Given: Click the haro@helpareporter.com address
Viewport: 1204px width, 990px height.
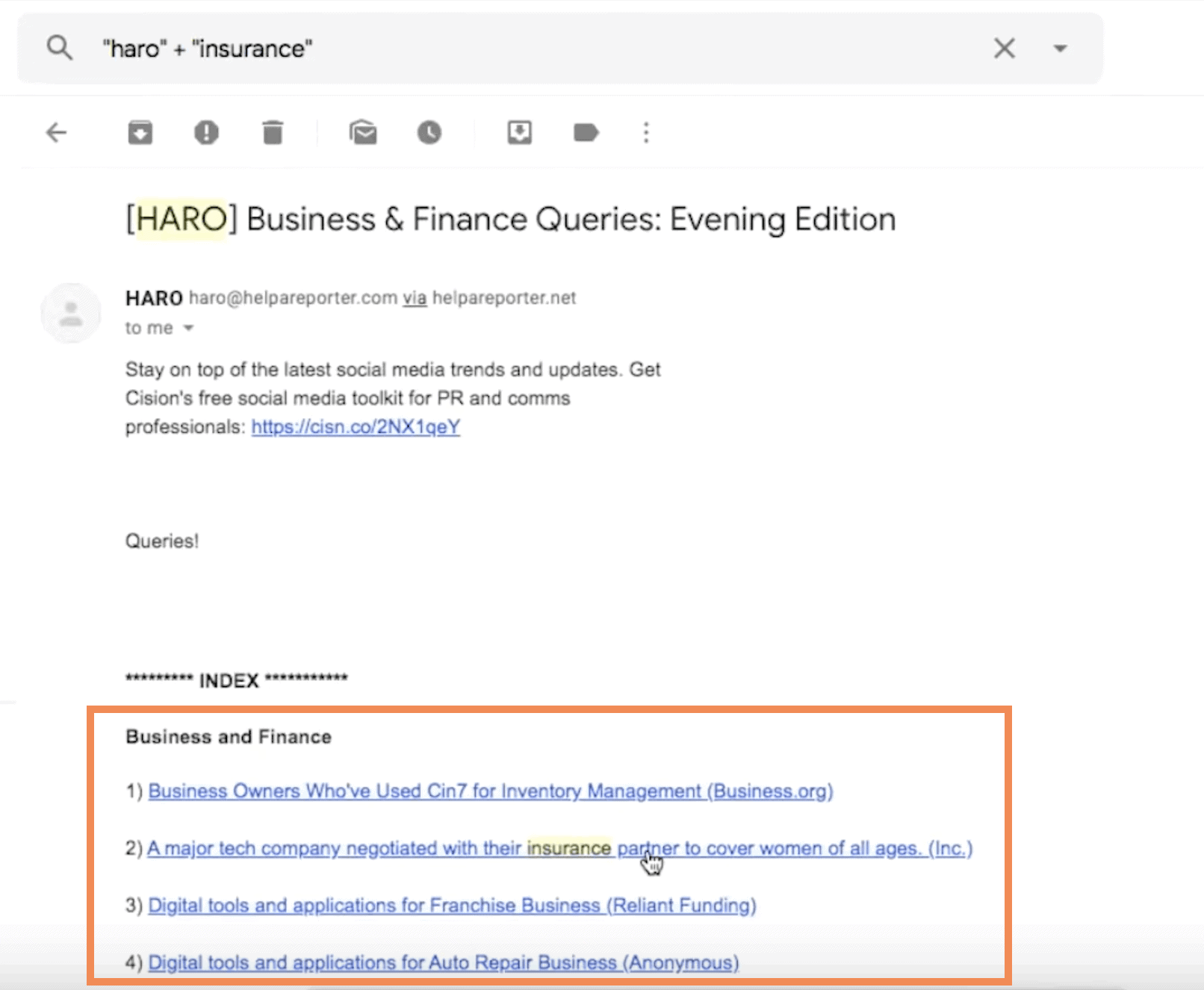Looking at the screenshot, I should click(293, 298).
